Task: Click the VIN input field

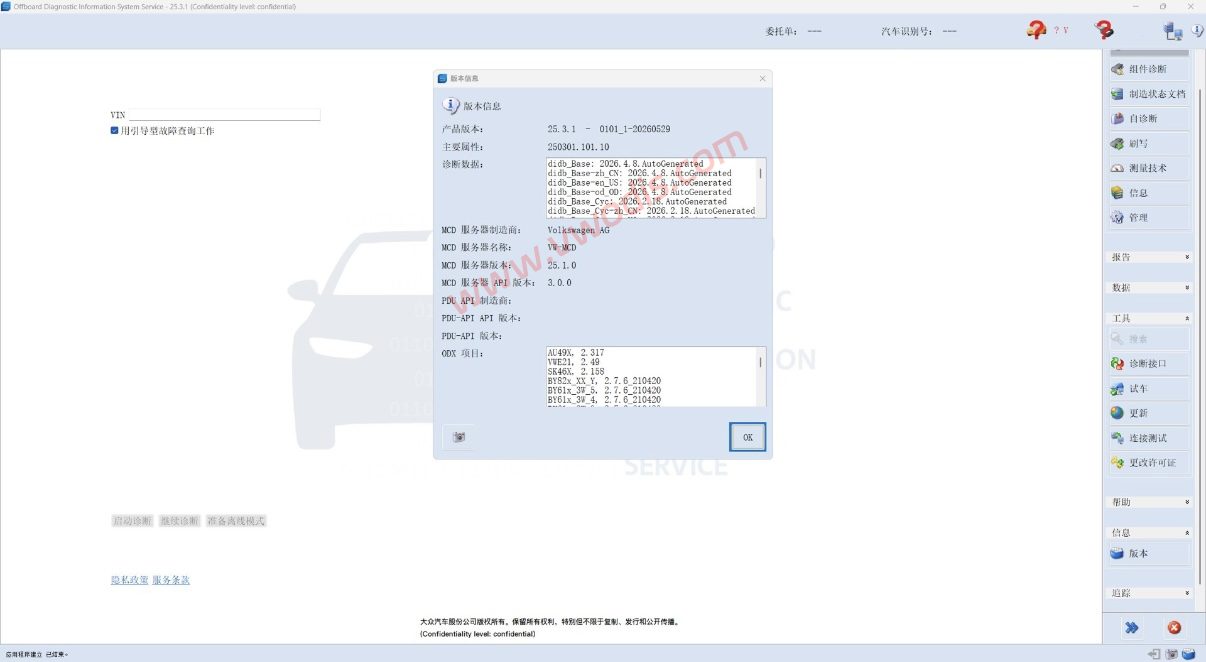Action: tap(224, 115)
